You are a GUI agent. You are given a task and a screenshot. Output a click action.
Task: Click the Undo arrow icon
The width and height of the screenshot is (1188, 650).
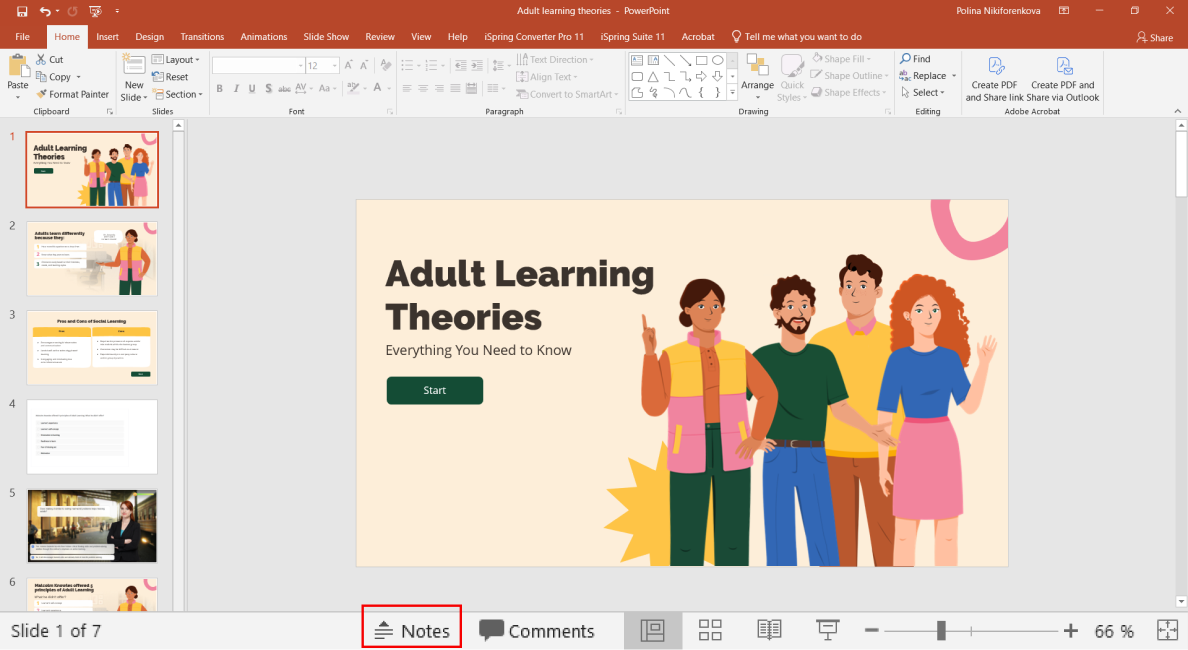click(x=45, y=11)
